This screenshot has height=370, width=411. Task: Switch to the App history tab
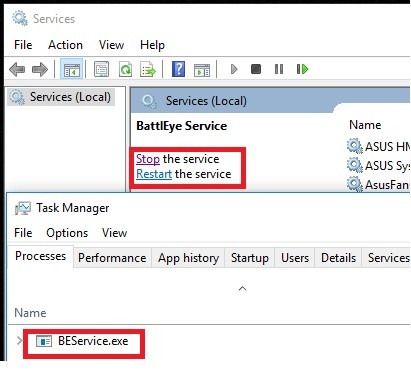(188, 258)
